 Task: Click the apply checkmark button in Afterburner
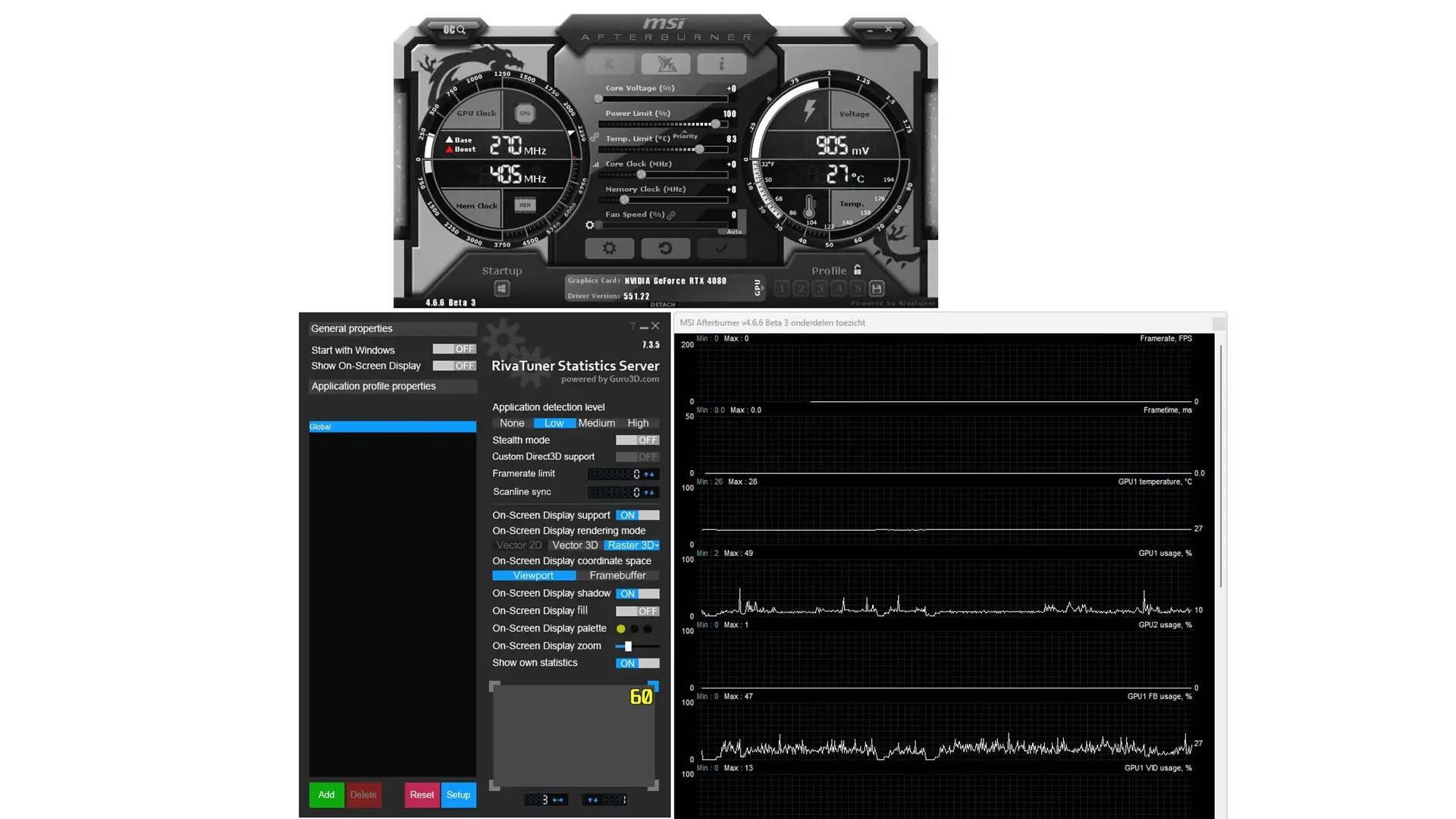721,248
